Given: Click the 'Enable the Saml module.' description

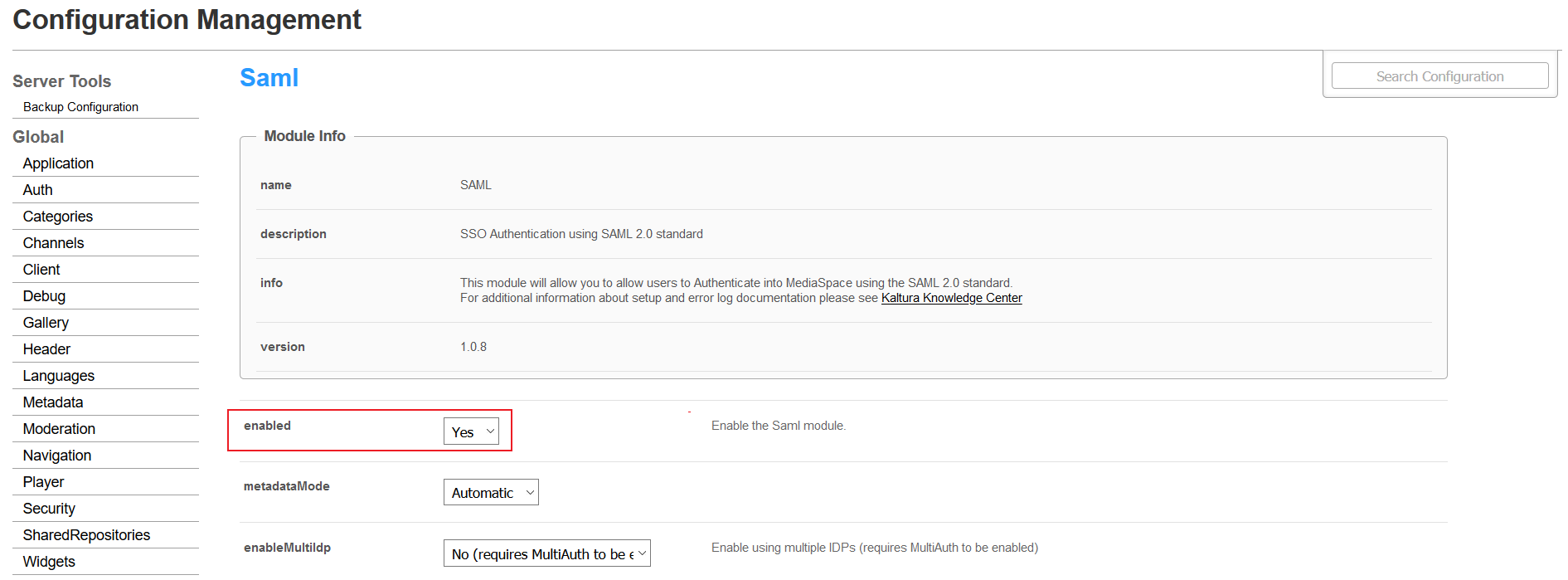Looking at the screenshot, I should tap(779, 426).
